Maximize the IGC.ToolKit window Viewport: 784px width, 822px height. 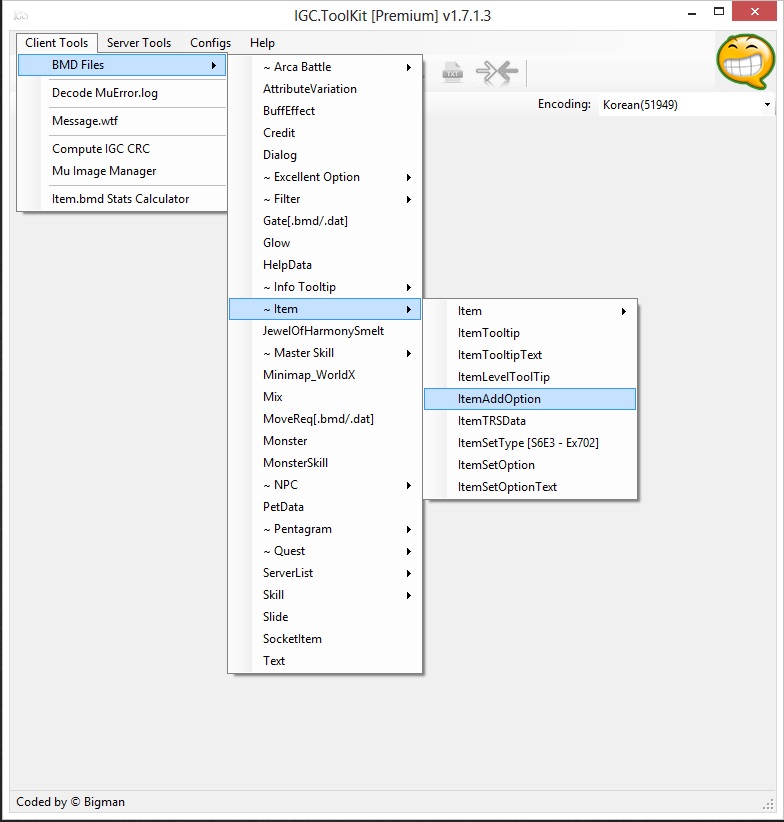pyautogui.click(x=719, y=12)
